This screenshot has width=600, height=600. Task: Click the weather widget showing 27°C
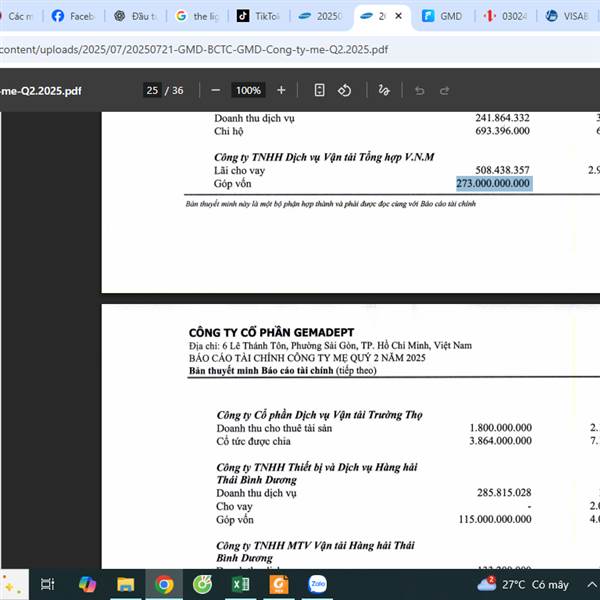coord(523,584)
